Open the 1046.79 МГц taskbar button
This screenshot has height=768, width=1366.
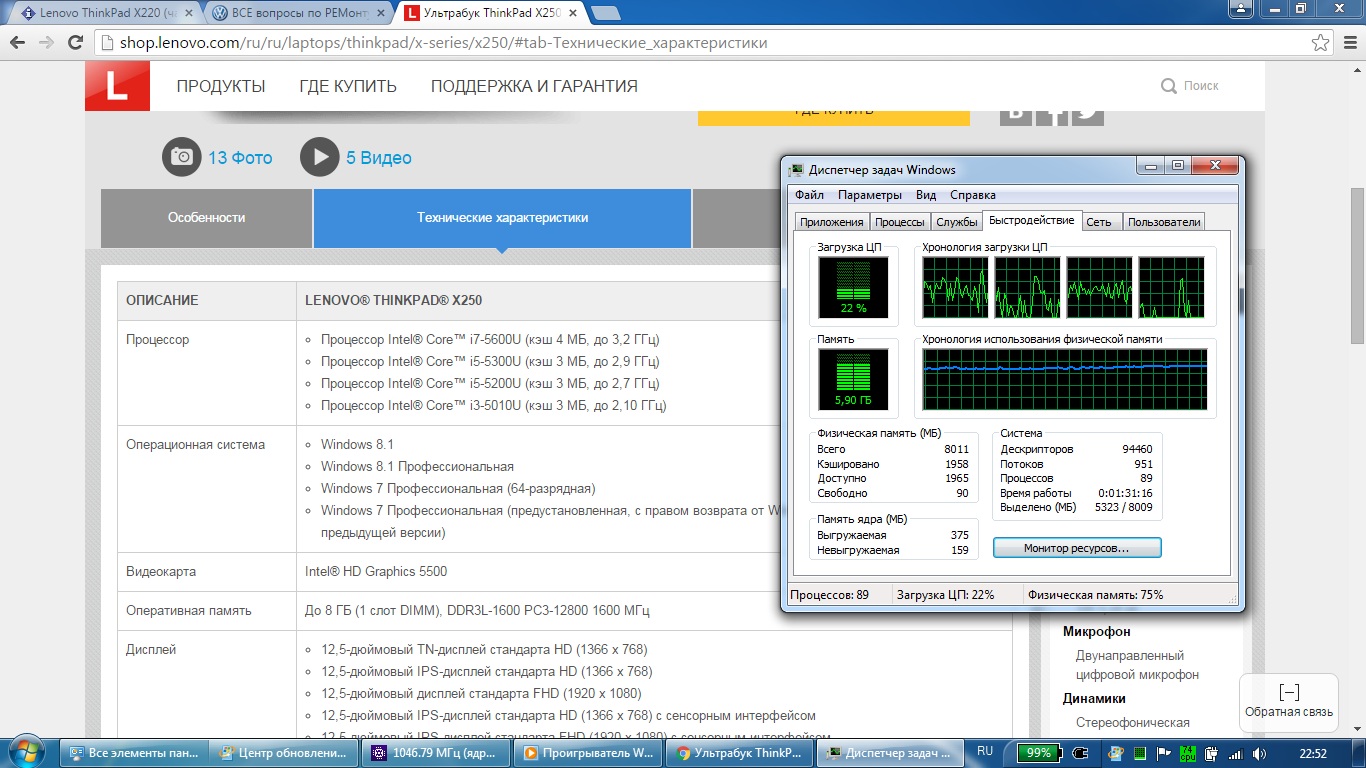[436, 753]
